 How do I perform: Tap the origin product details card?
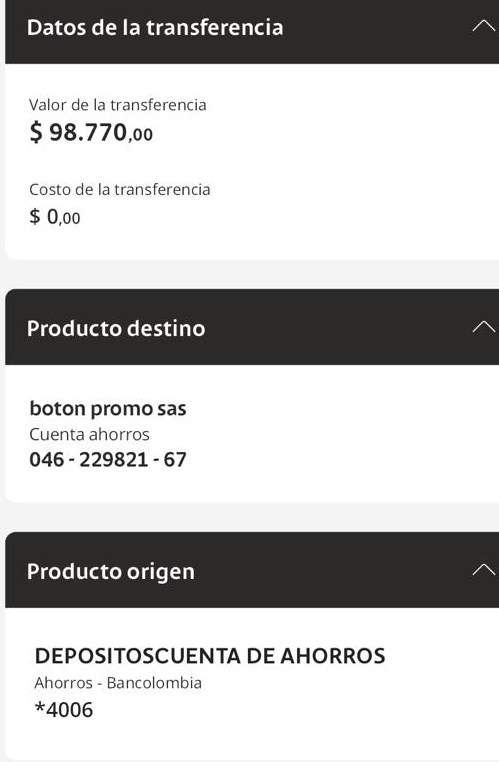click(252, 684)
